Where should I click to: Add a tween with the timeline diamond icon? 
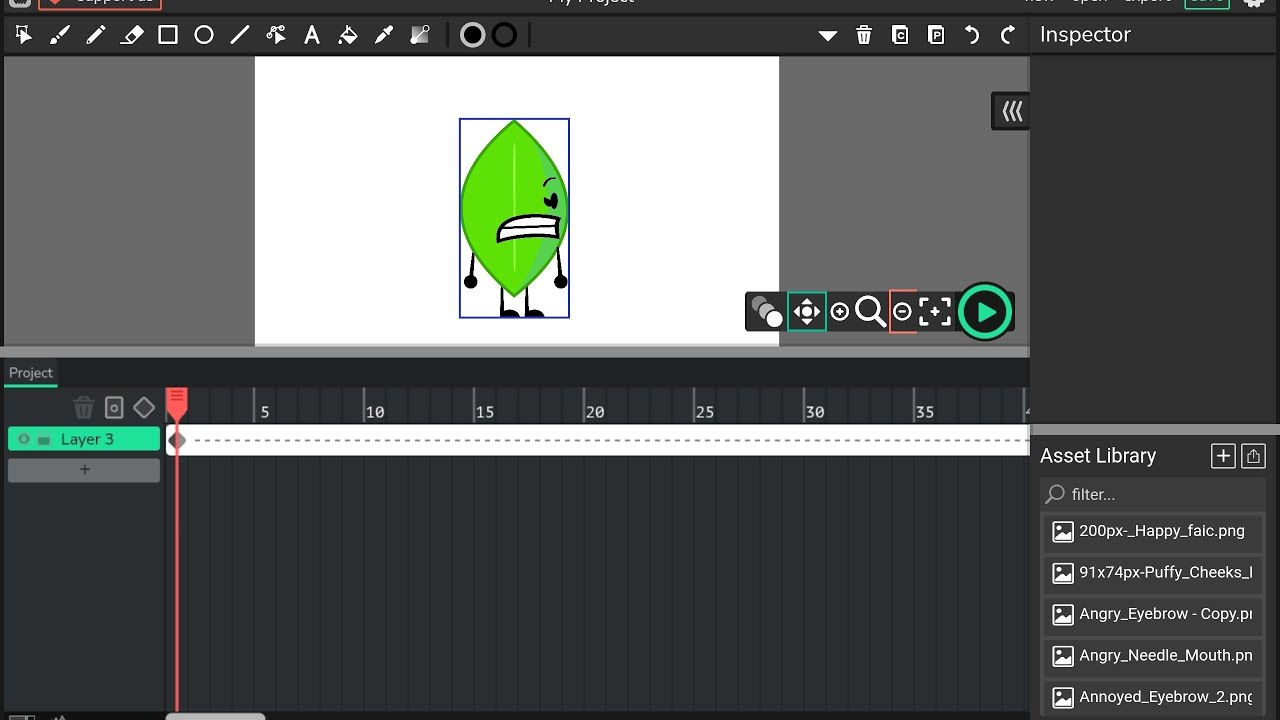144,408
